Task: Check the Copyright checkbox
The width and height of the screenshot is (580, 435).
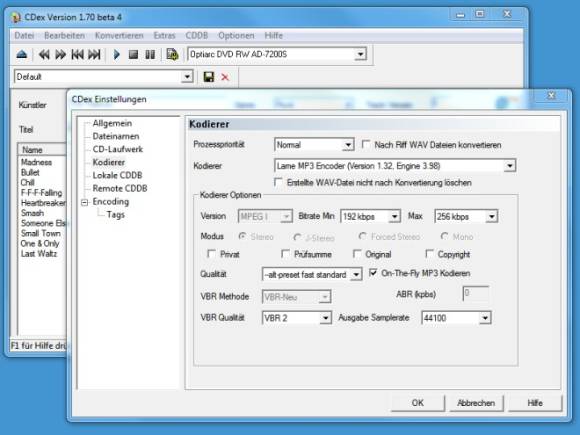Action: click(429, 254)
